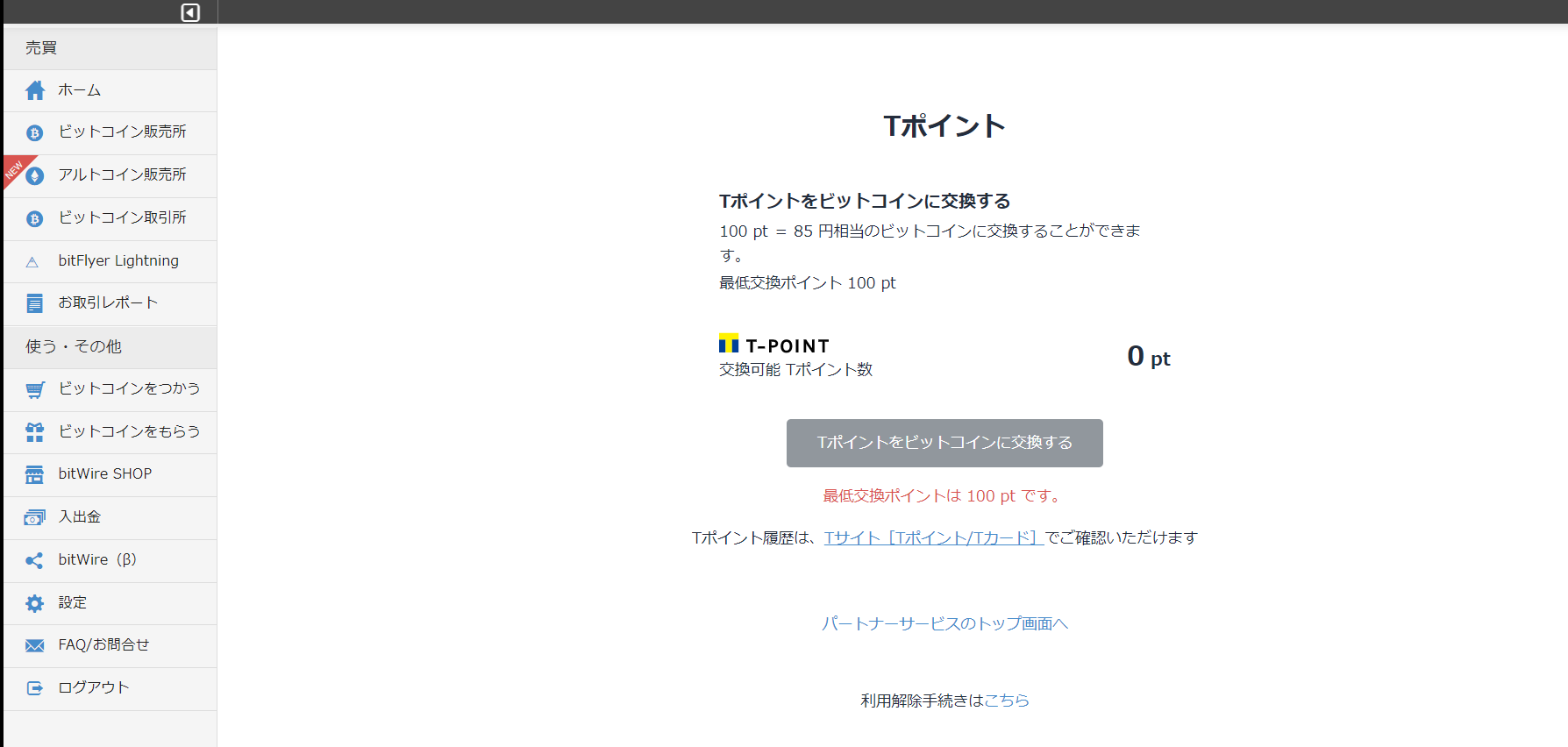Screen dimensions: 1568x747
Task: Click the share icon beside bitWire (β)
Action: 34,560
